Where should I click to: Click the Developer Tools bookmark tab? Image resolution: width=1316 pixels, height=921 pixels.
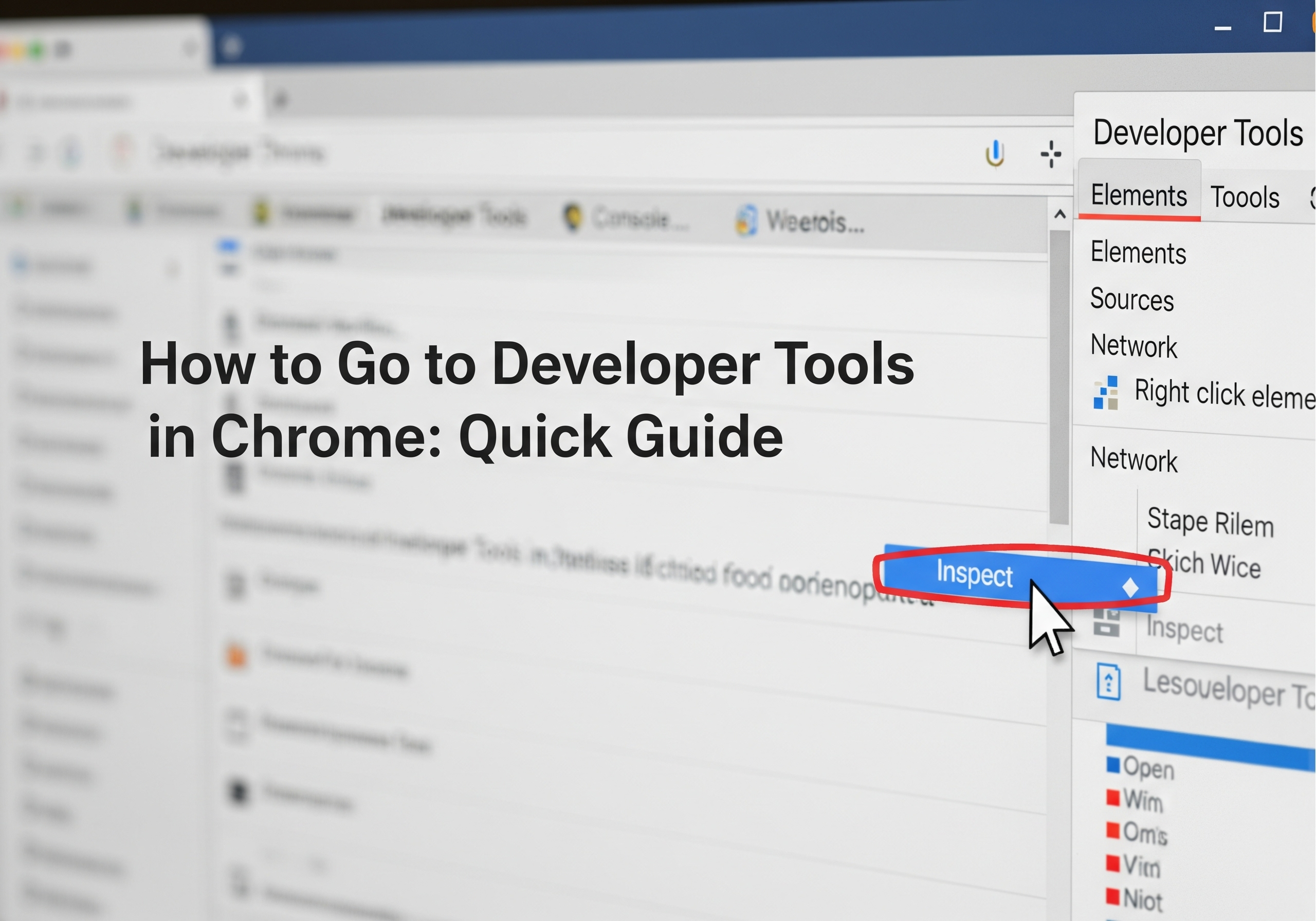pyautogui.click(x=454, y=215)
